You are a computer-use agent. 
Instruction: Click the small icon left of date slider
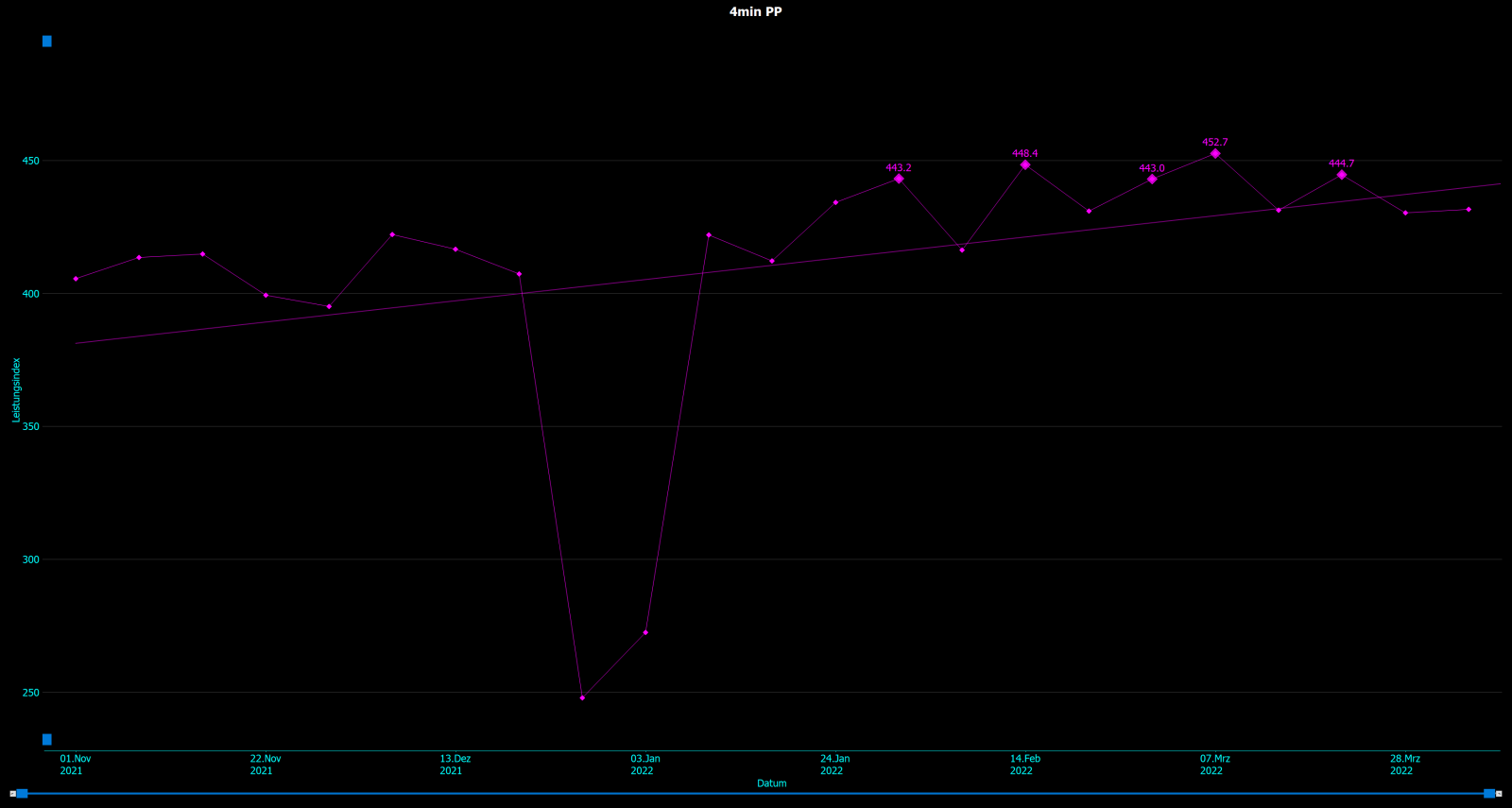[12, 794]
